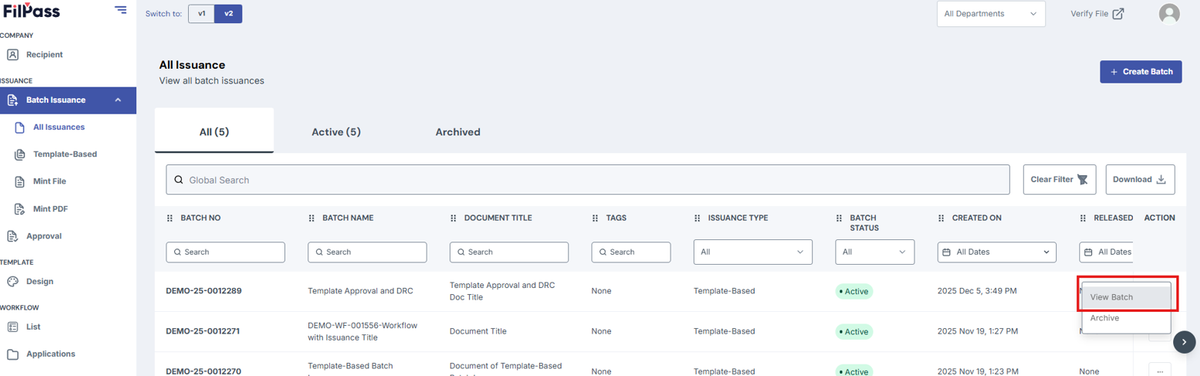Switch to version v2
Viewport: 1200px width, 376px height.
click(228, 14)
